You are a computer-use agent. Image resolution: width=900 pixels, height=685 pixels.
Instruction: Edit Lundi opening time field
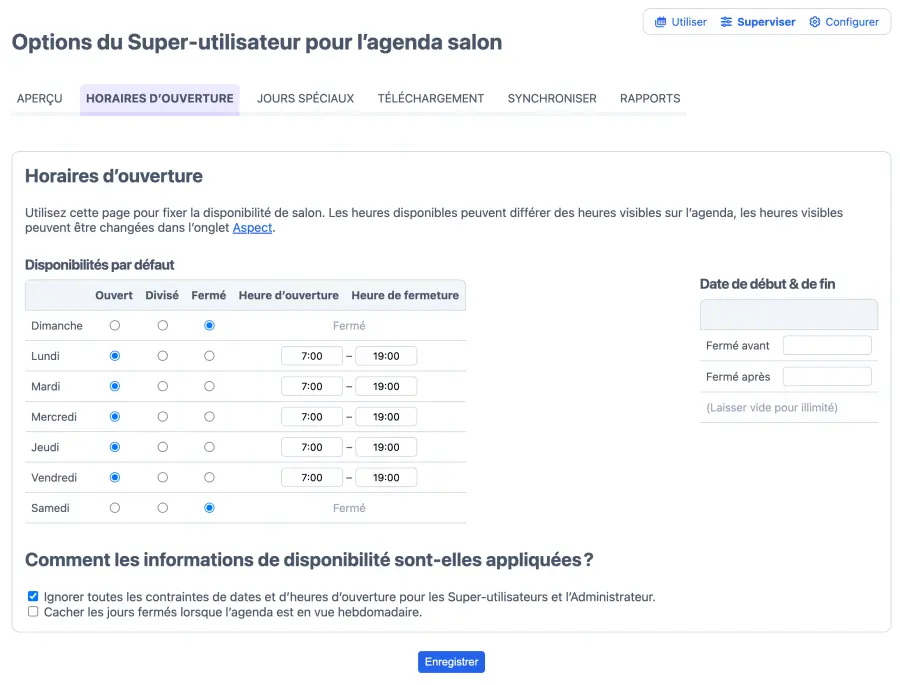point(312,356)
